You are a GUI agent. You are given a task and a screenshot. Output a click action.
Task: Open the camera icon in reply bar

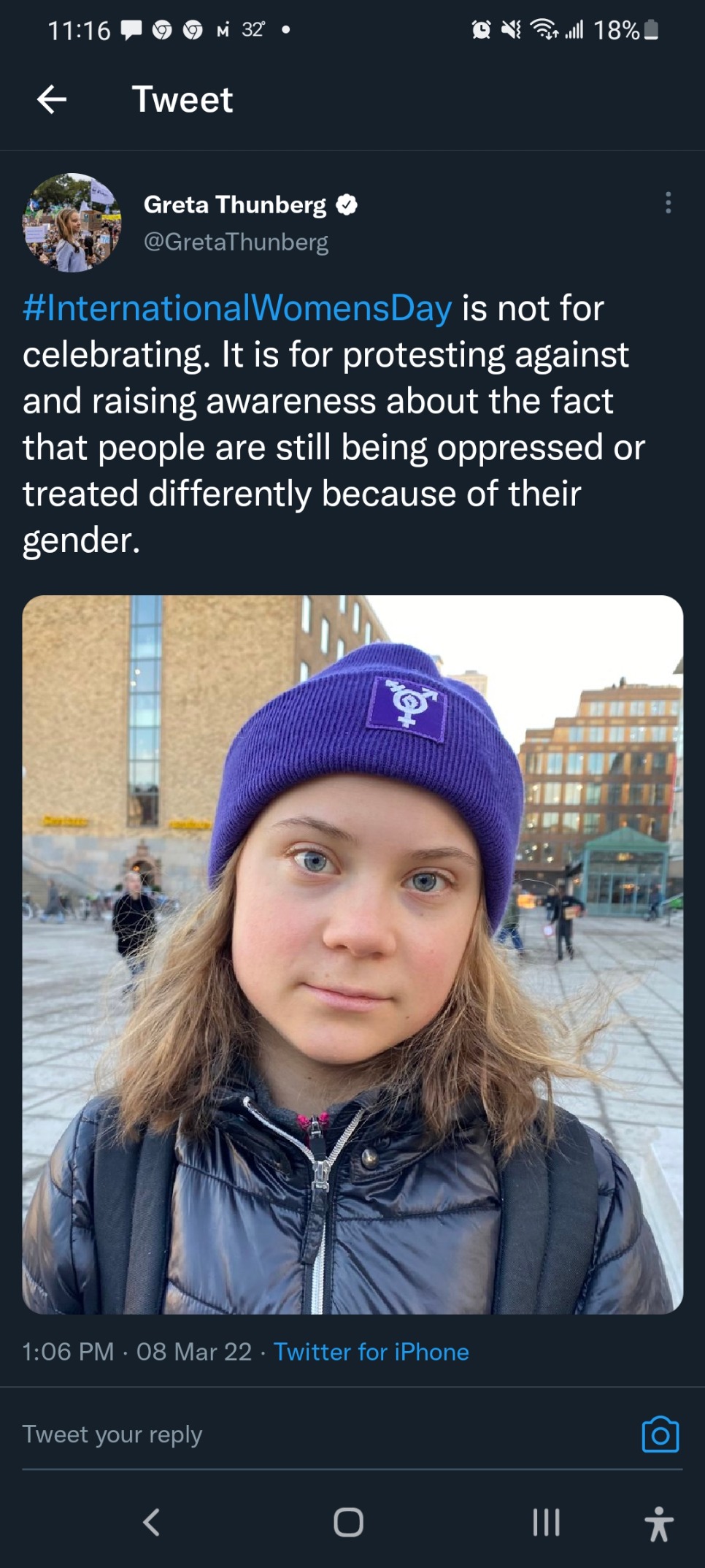660,1434
